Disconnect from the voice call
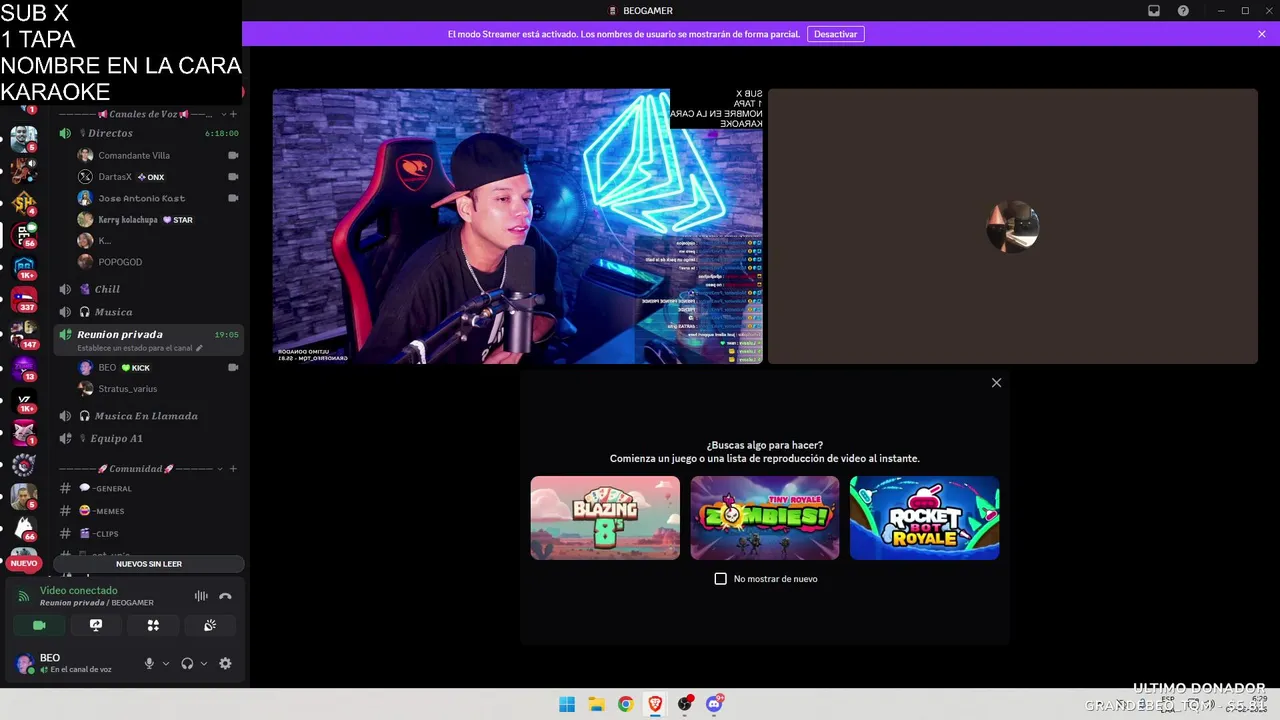 [x=225, y=596]
